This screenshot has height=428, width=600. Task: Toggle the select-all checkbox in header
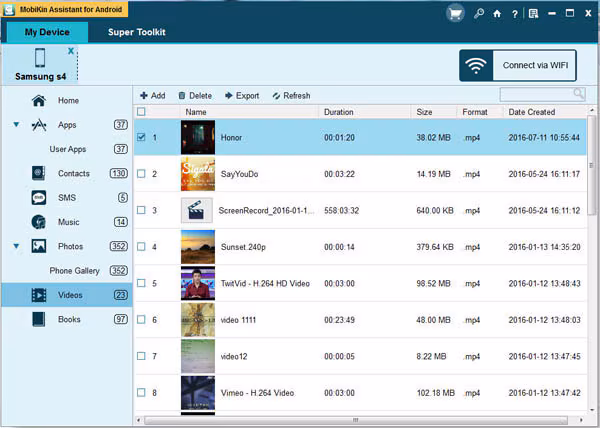pyautogui.click(x=141, y=112)
